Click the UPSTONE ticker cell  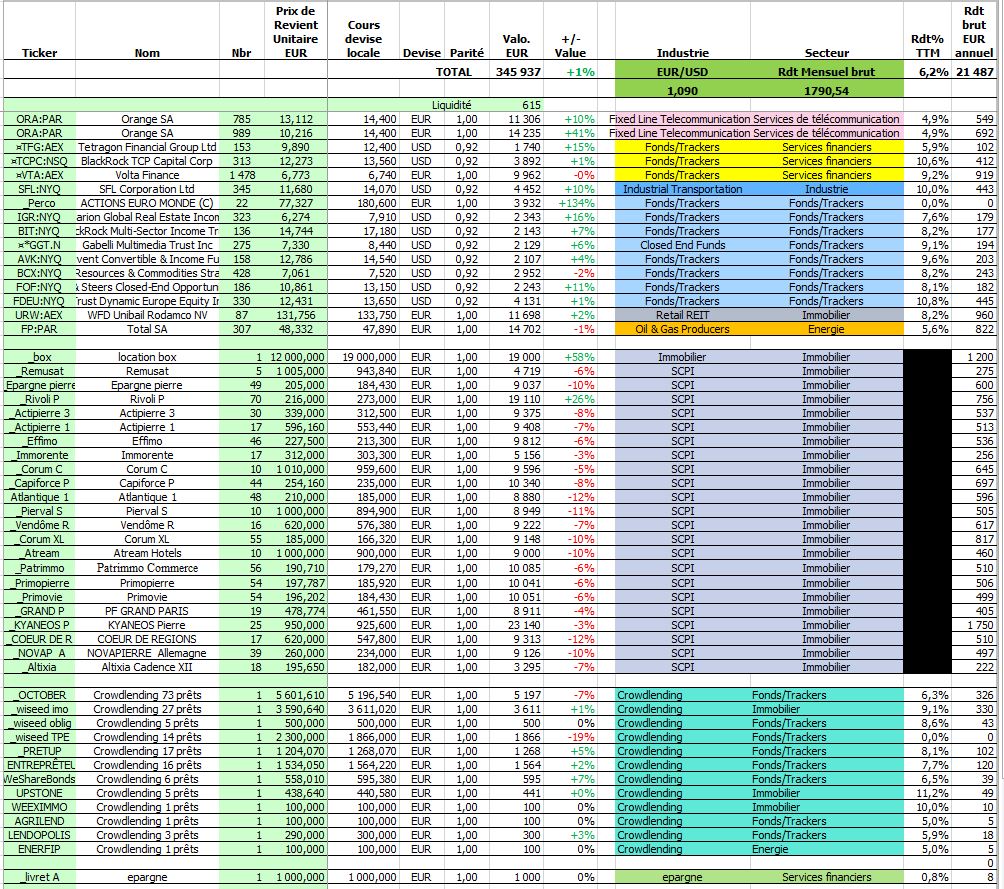point(39,793)
